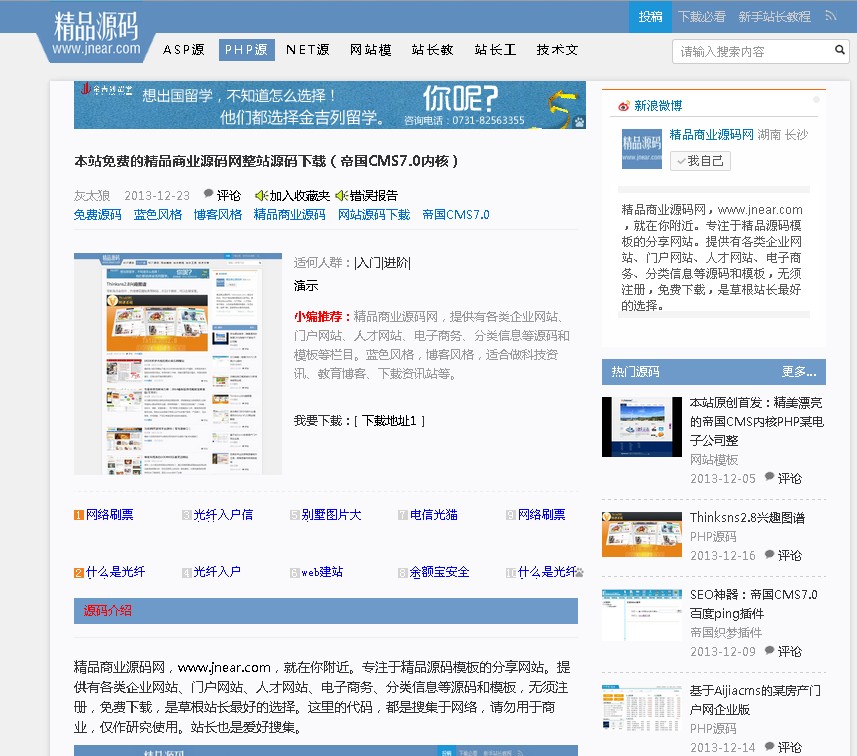
Task: Click the comment bubble icon beside 2013-12-16
Action: click(770, 554)
